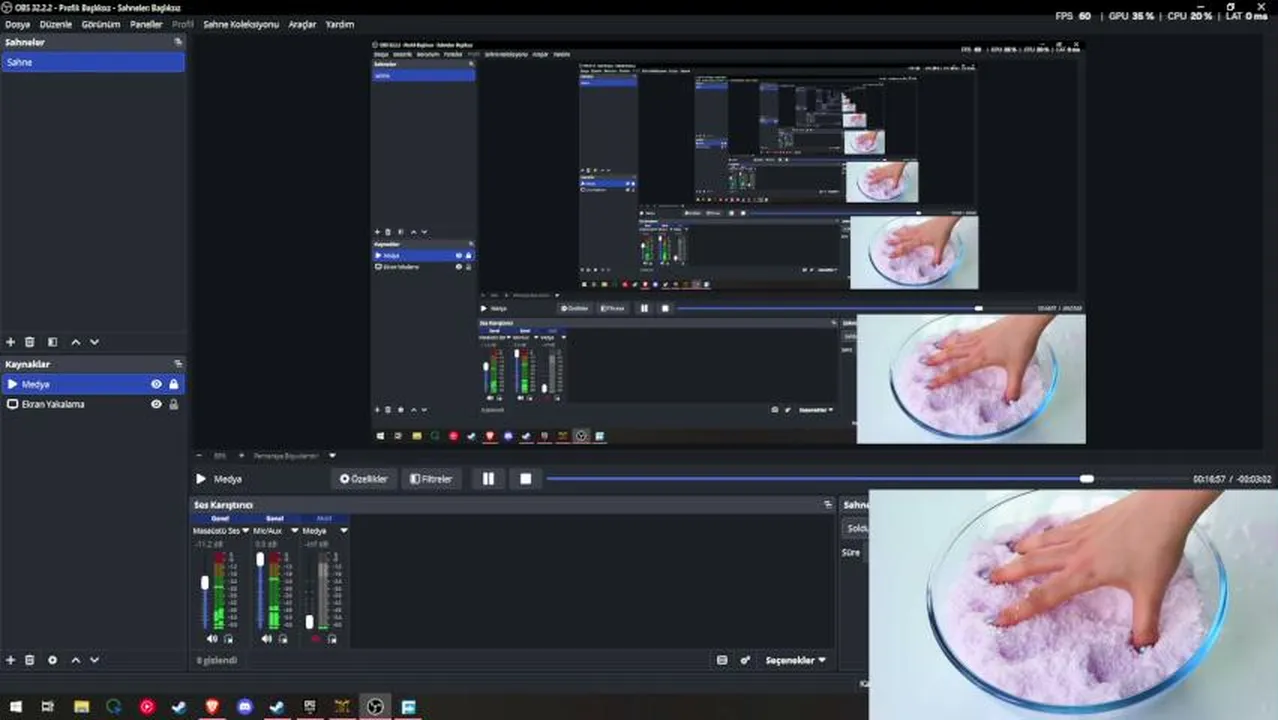The width and height of the screenshot is (1278, 720).
Task: Unmute the Medya mixer channel
Action: (x=317, y=638)
